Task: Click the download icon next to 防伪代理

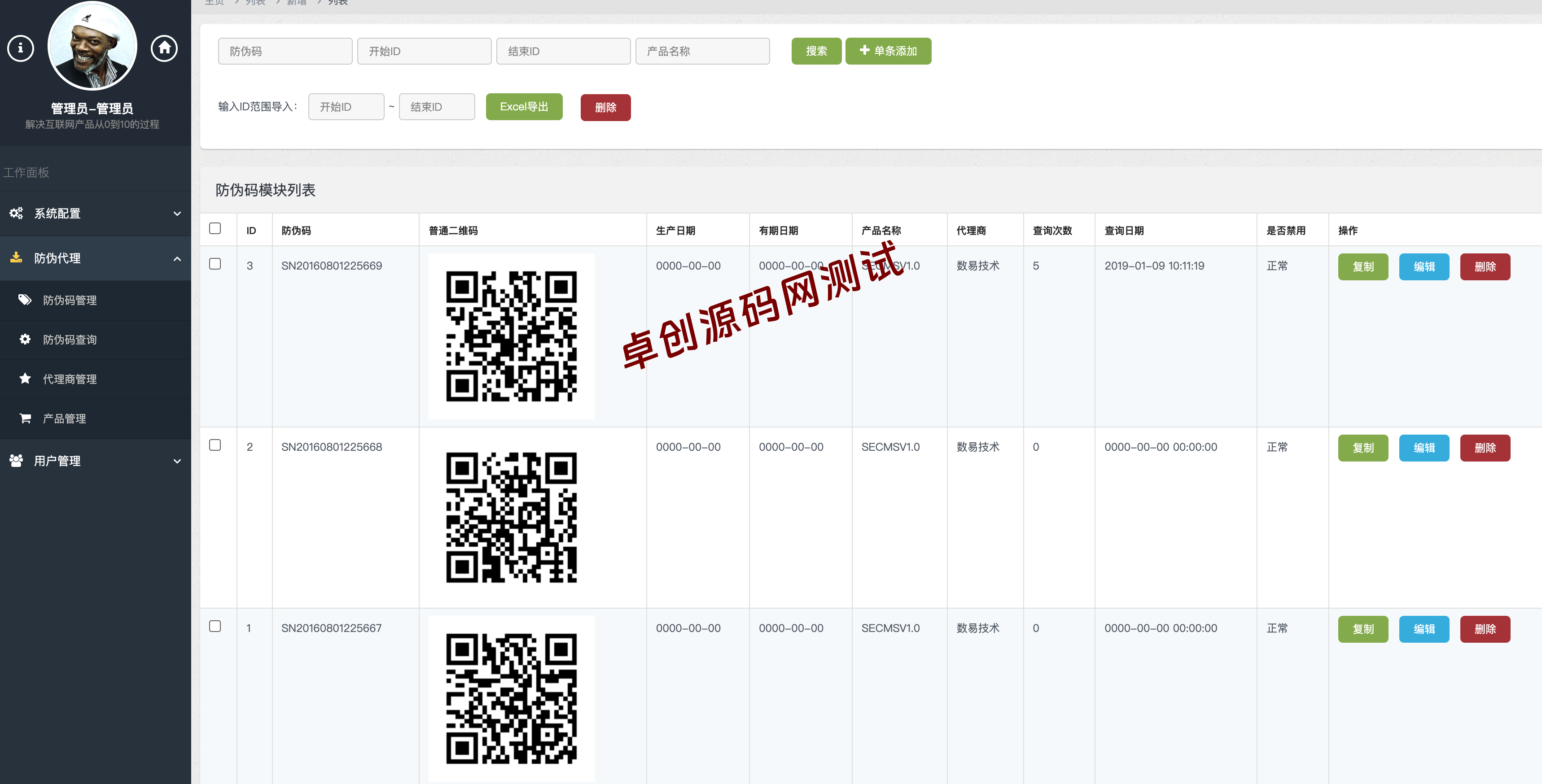Action: (16, 258)
